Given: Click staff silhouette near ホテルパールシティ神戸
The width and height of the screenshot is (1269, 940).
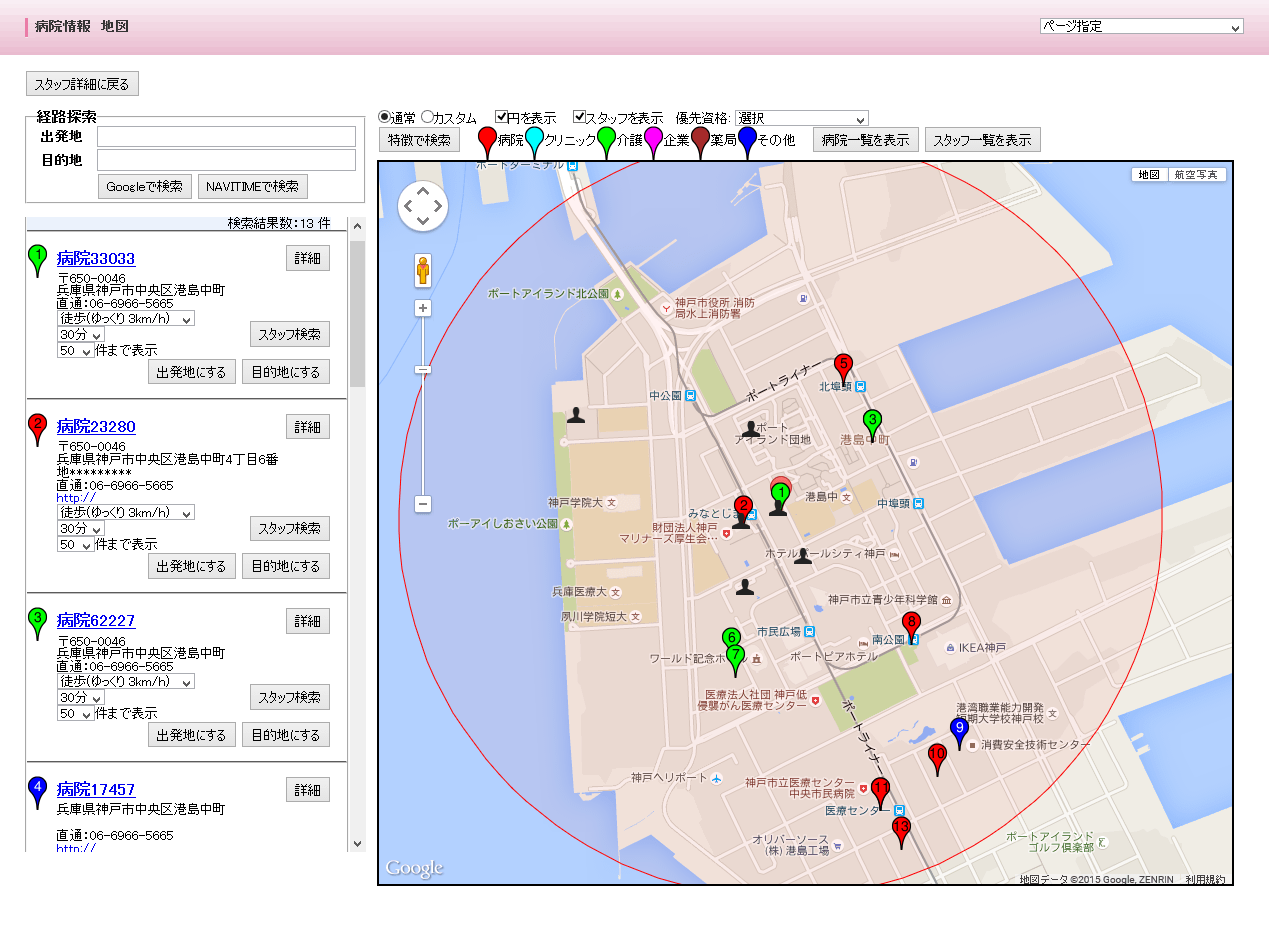Looking at the screenshot, I should (802, 556).
